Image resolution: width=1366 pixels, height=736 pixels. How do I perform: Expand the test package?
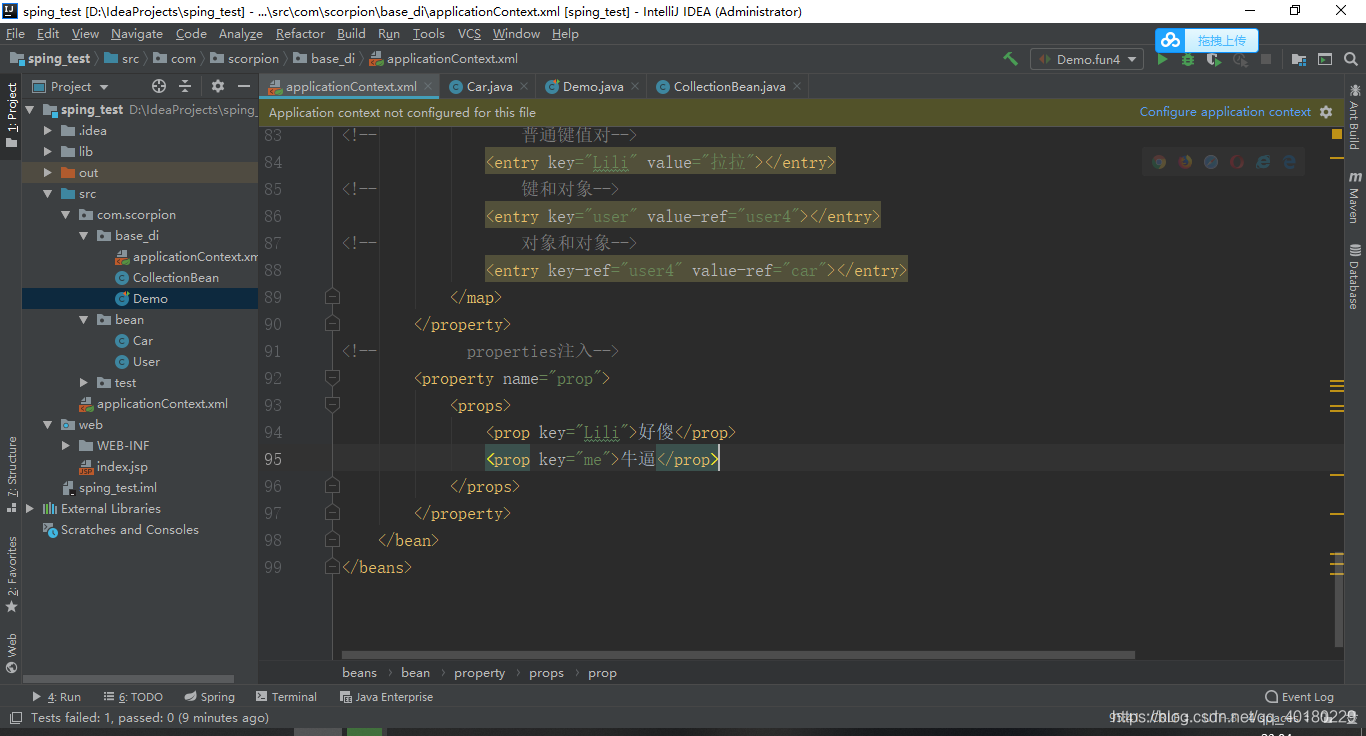tap(84, 382)
